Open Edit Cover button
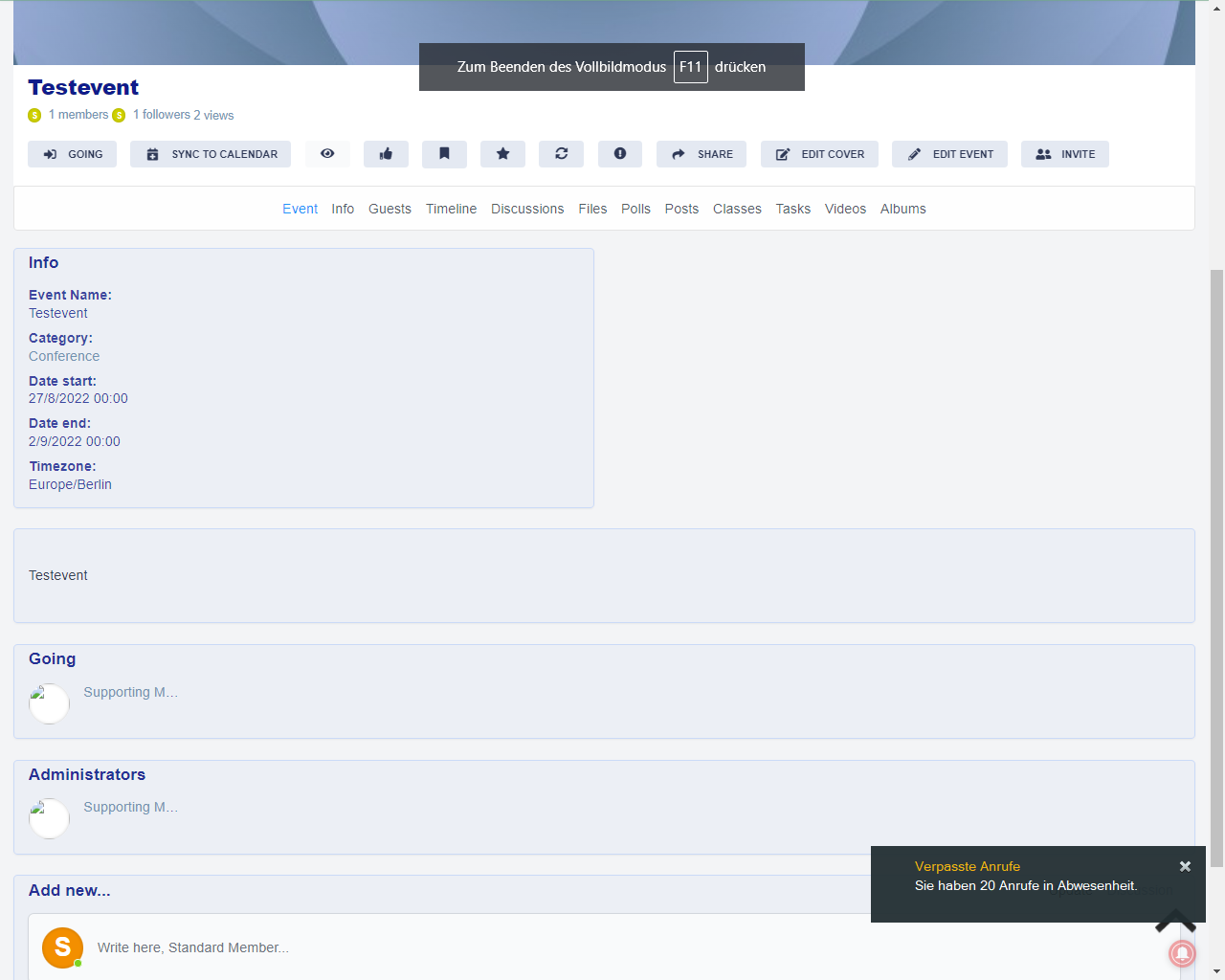 pos(819,154)
